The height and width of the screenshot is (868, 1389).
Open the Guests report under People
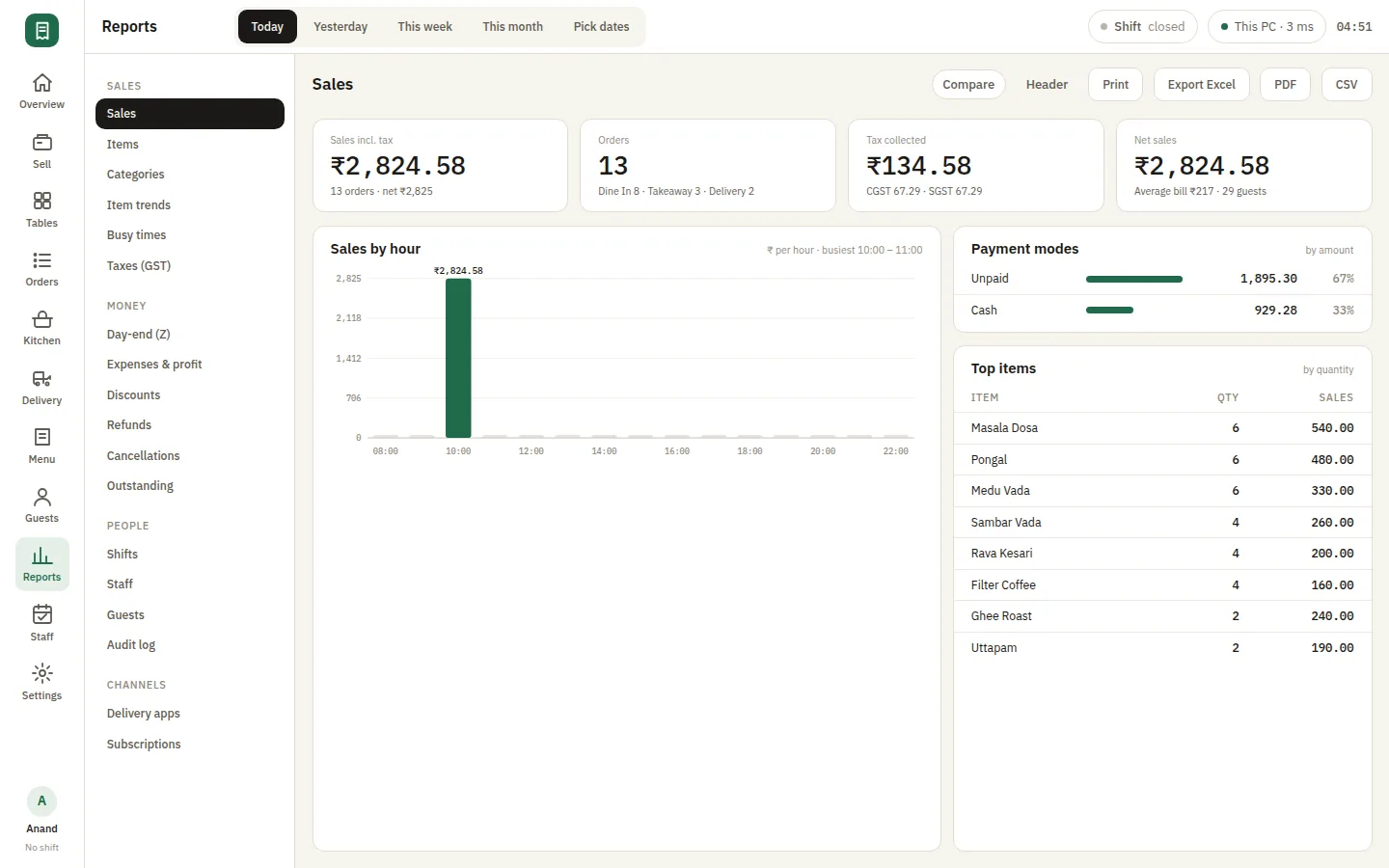190,615
